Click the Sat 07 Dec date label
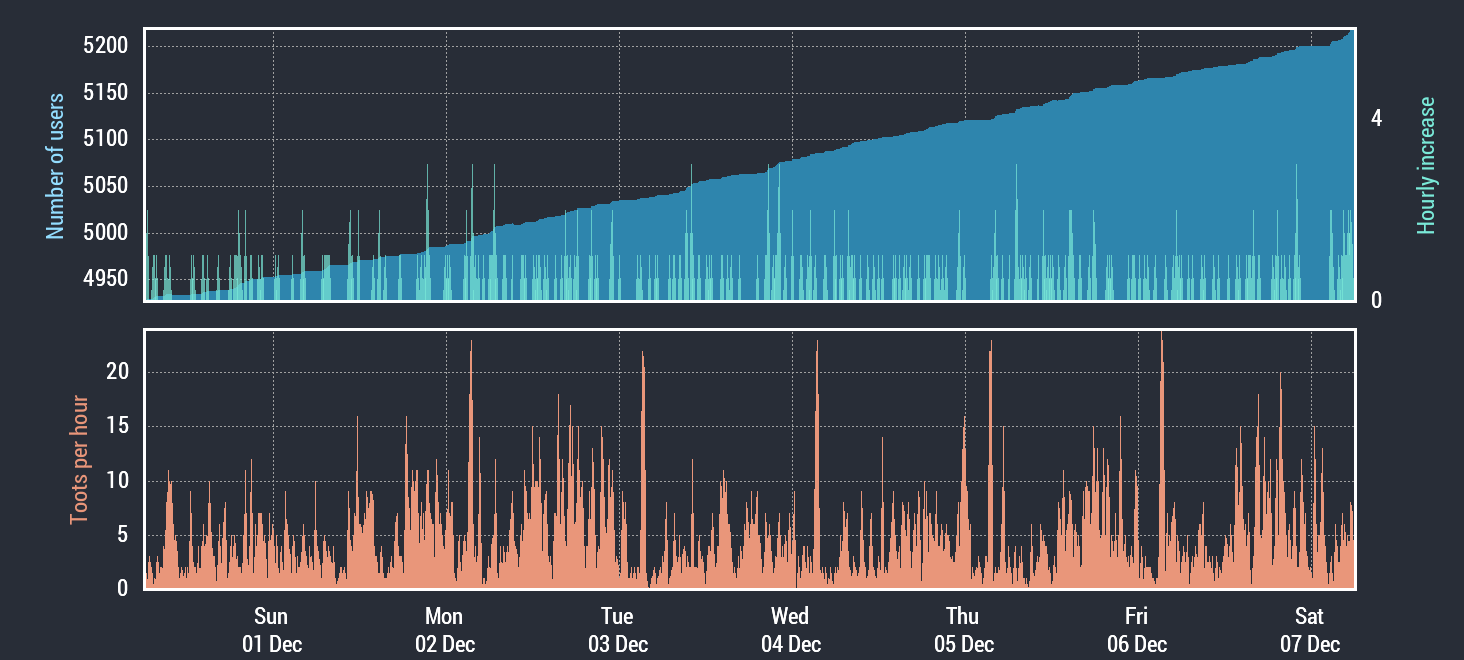 (1309, 630)
